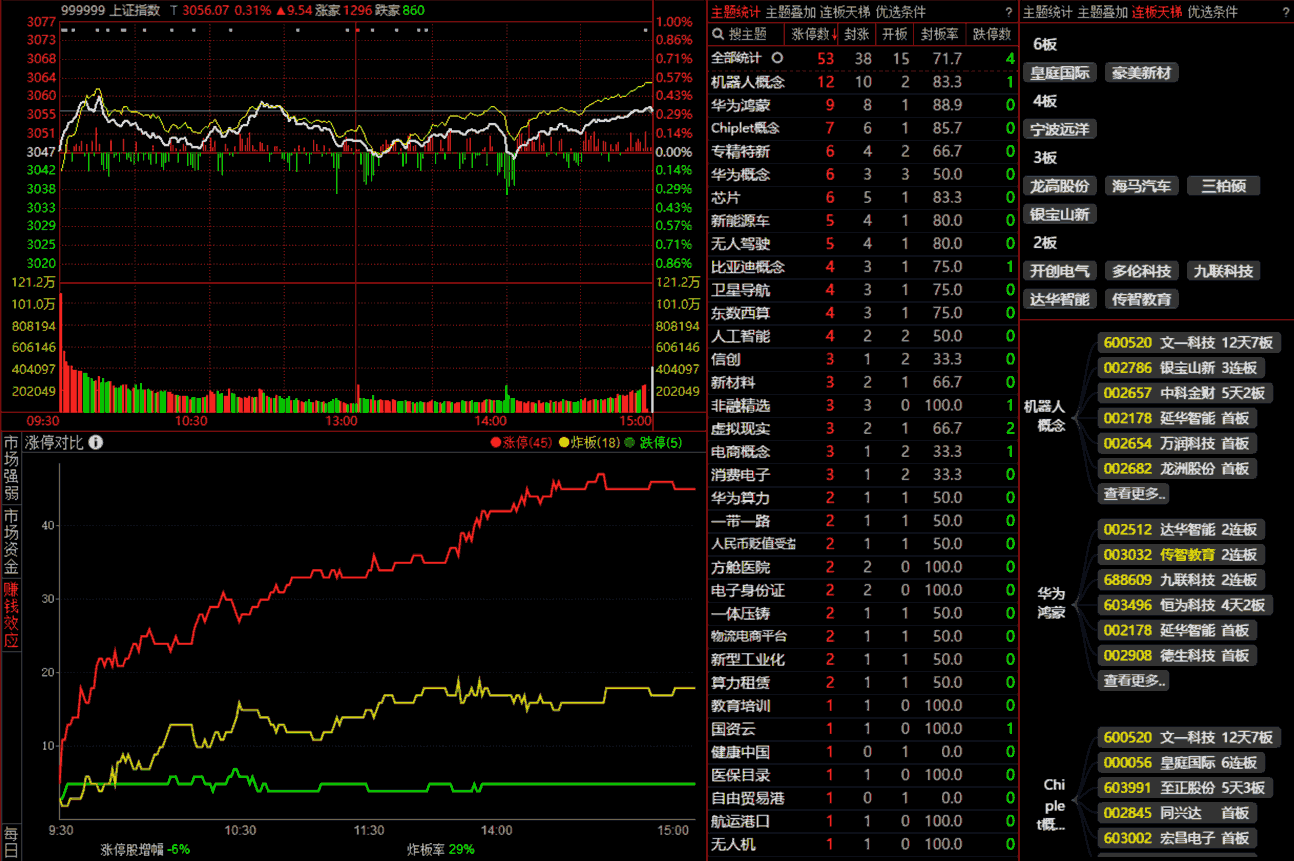Open stock 603991 至正股份 5天3板
The image size is (1294, 861).
coord(1184,788)
